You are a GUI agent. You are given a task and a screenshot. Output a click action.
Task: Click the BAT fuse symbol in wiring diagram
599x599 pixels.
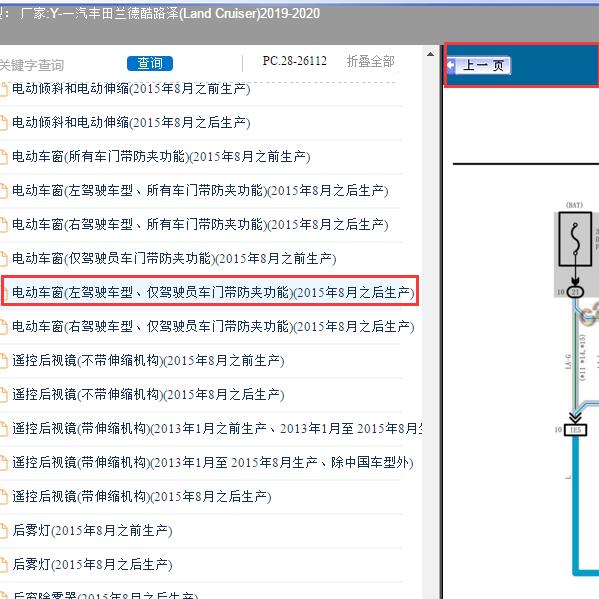(575, 239)
